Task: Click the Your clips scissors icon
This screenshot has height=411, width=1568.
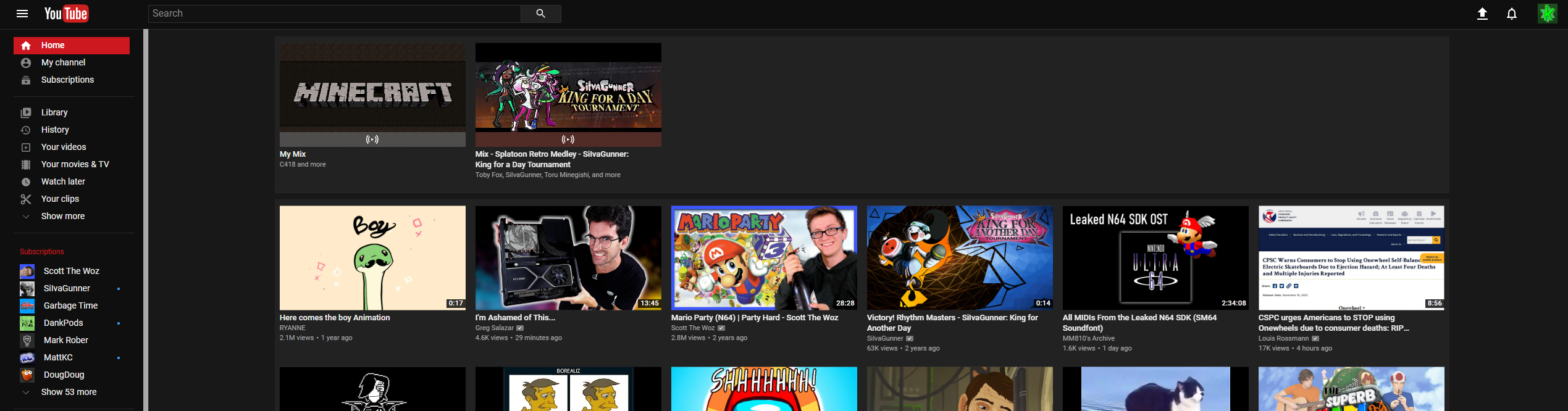Action: [26, 199]
